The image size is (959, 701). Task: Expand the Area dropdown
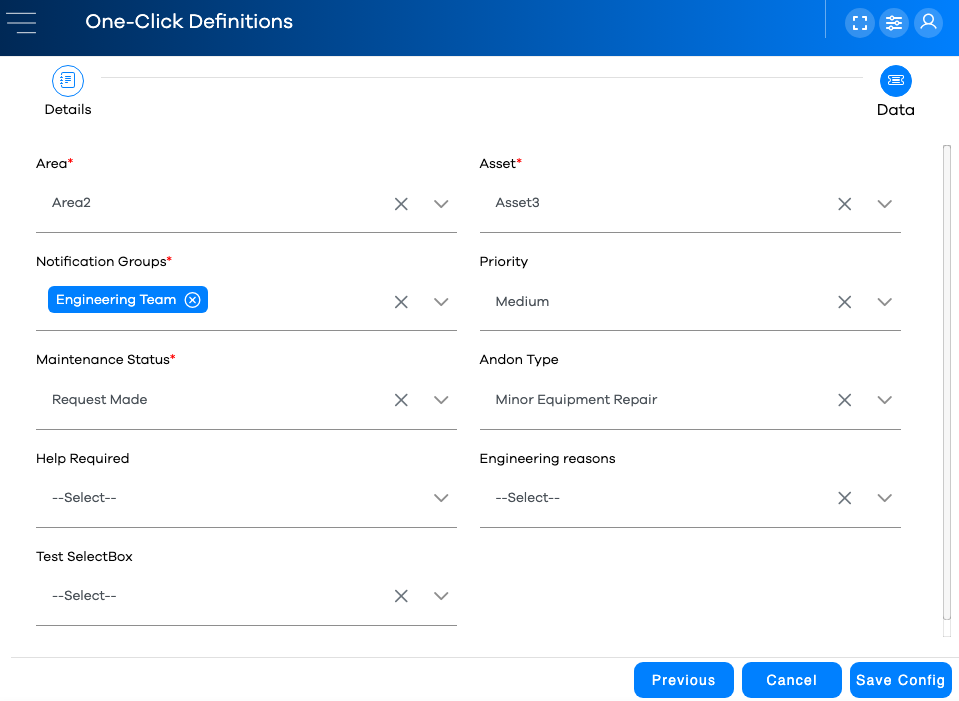tap(441, 204)
